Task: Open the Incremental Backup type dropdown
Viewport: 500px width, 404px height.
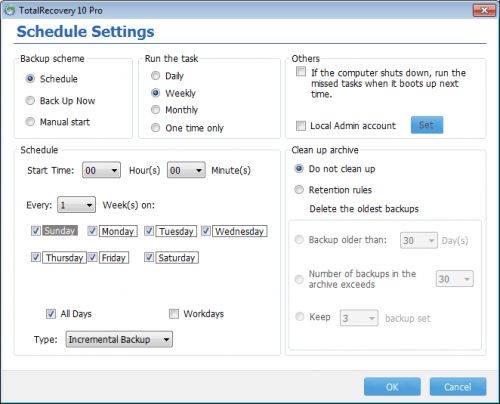Action: [x=119, y=339]
